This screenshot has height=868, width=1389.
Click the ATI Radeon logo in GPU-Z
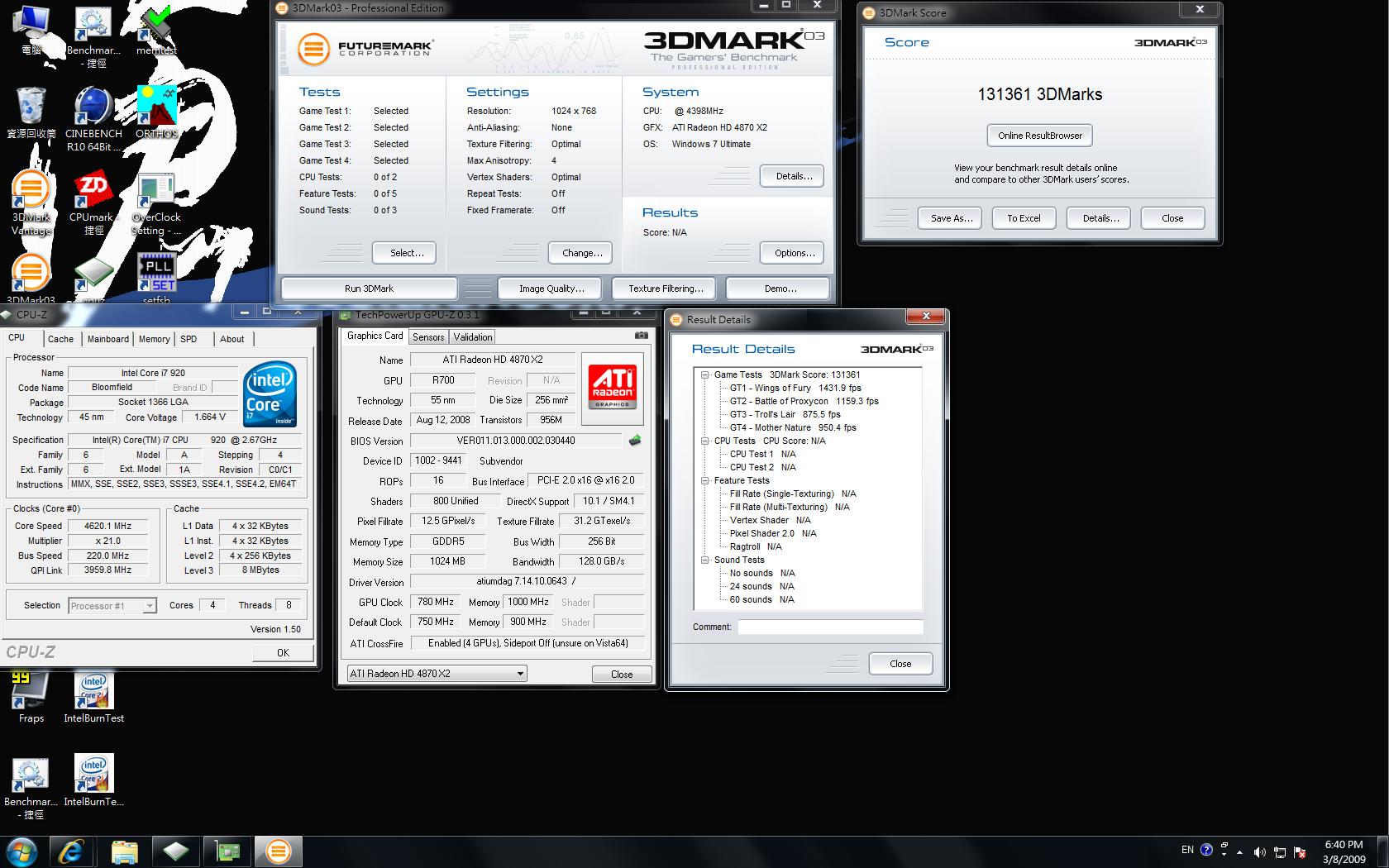(x=613, y=387)
